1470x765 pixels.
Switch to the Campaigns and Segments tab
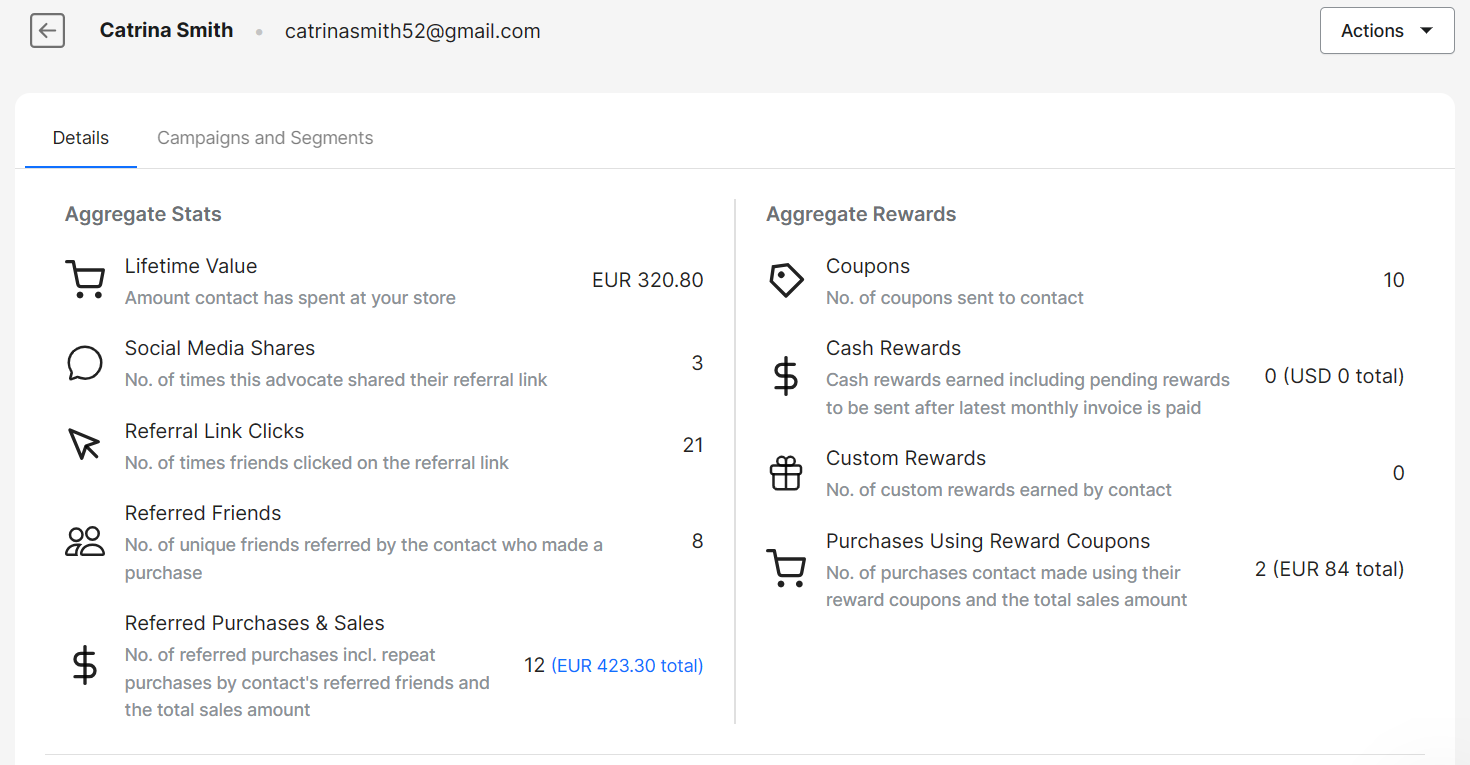point(264,137)
